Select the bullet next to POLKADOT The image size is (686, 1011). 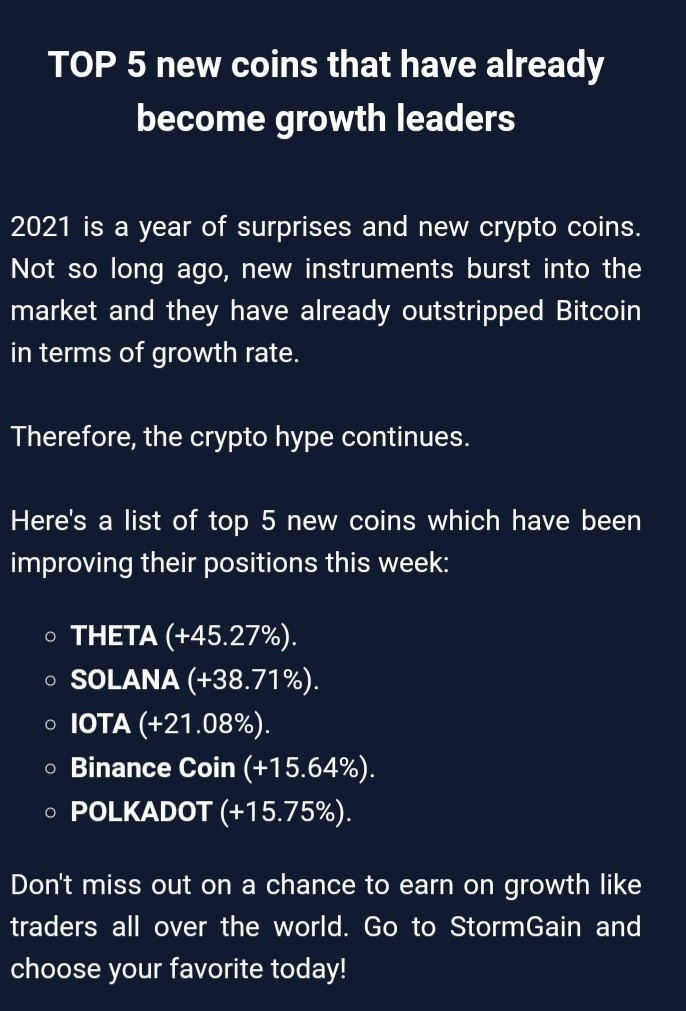(x=51, y=812)
